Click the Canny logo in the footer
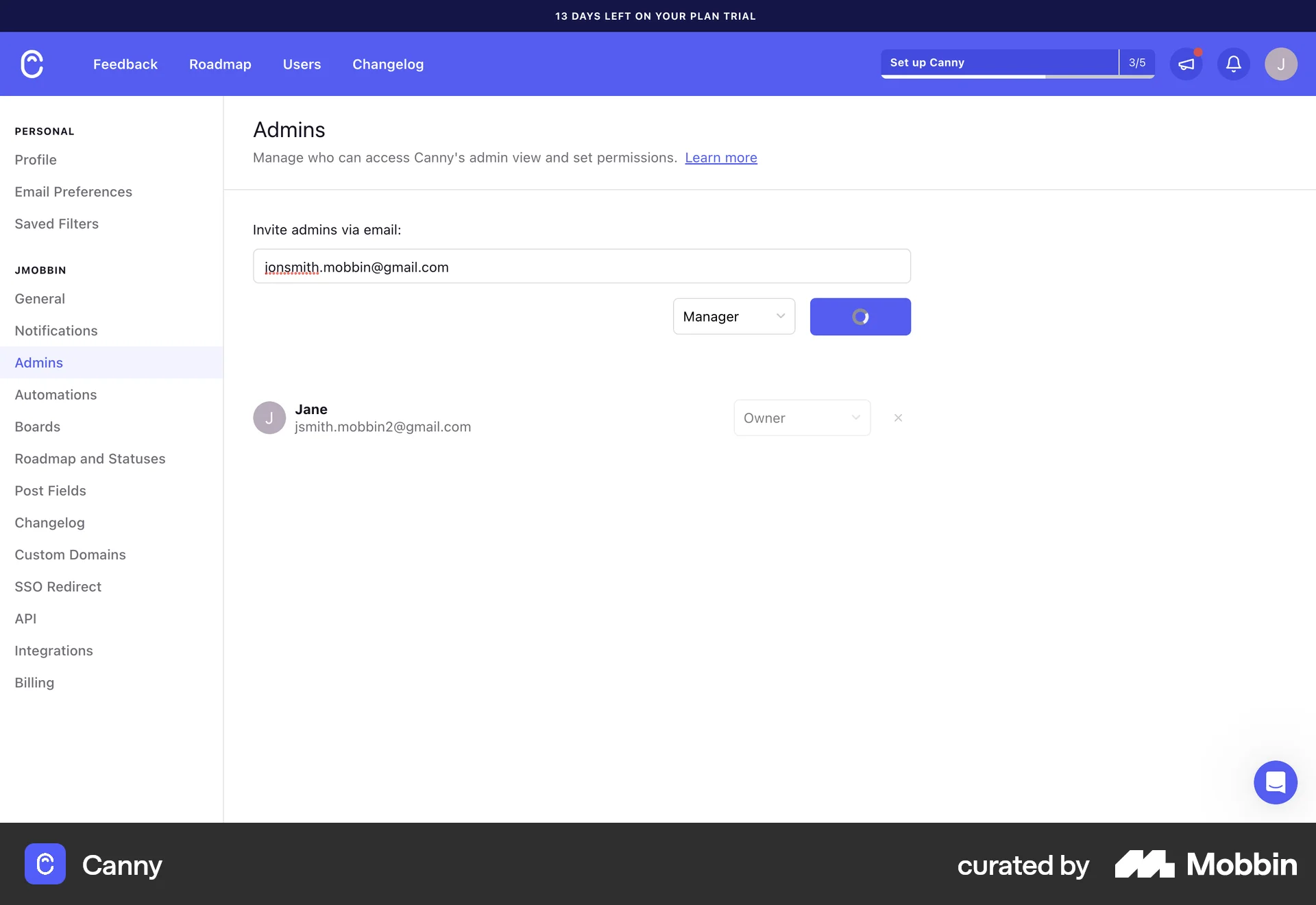Viewport: 1316px width, 905px height. 45,865
